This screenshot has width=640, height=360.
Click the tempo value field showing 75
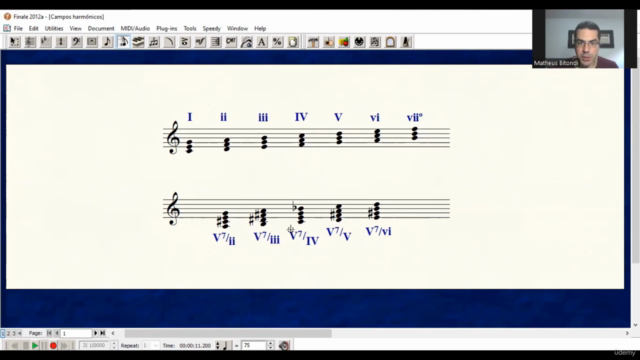(x=253, y=346)
